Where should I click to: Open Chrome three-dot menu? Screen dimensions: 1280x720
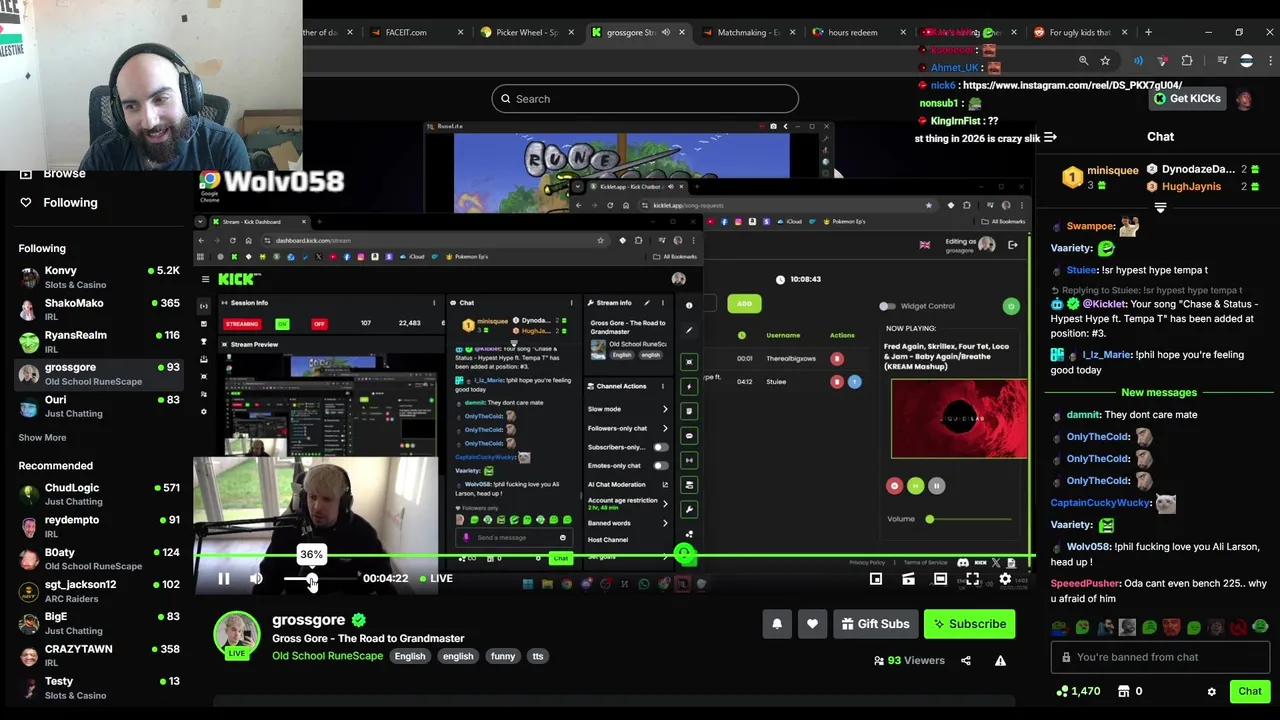tap(1270, 61)
